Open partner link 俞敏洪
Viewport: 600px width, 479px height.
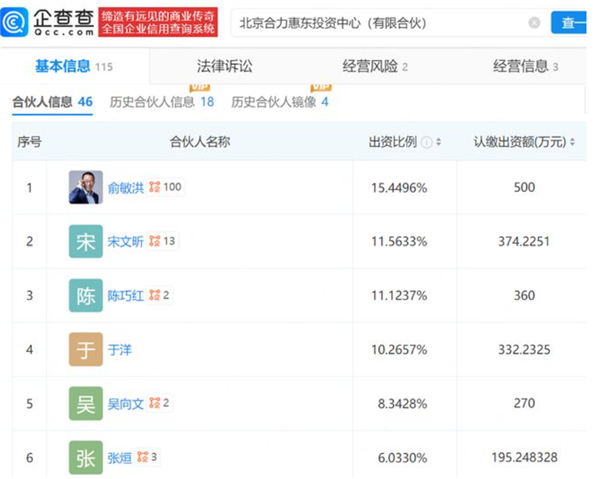click(126, 187)
